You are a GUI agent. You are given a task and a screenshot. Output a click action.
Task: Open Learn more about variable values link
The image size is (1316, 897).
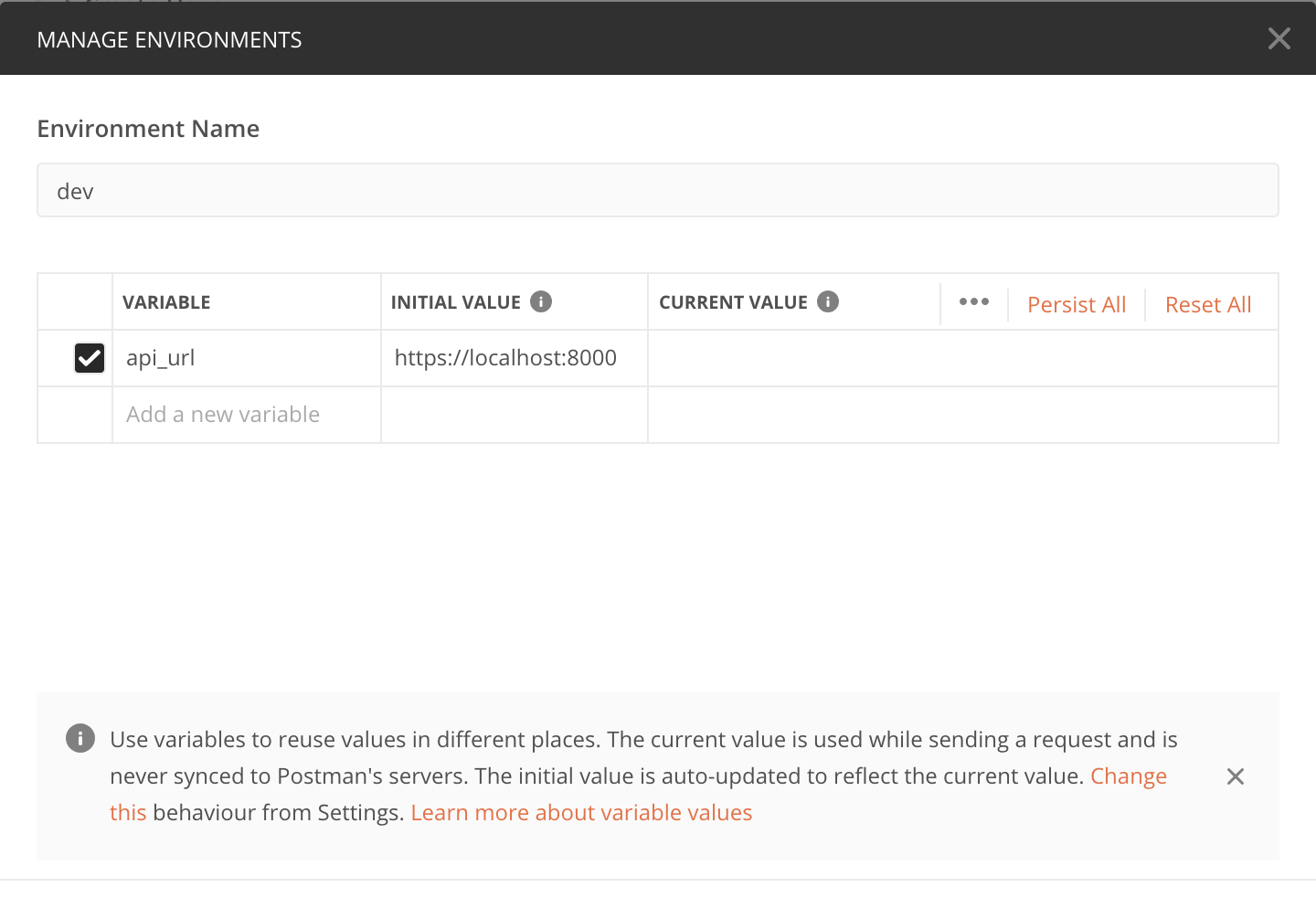tap(581, 813)
